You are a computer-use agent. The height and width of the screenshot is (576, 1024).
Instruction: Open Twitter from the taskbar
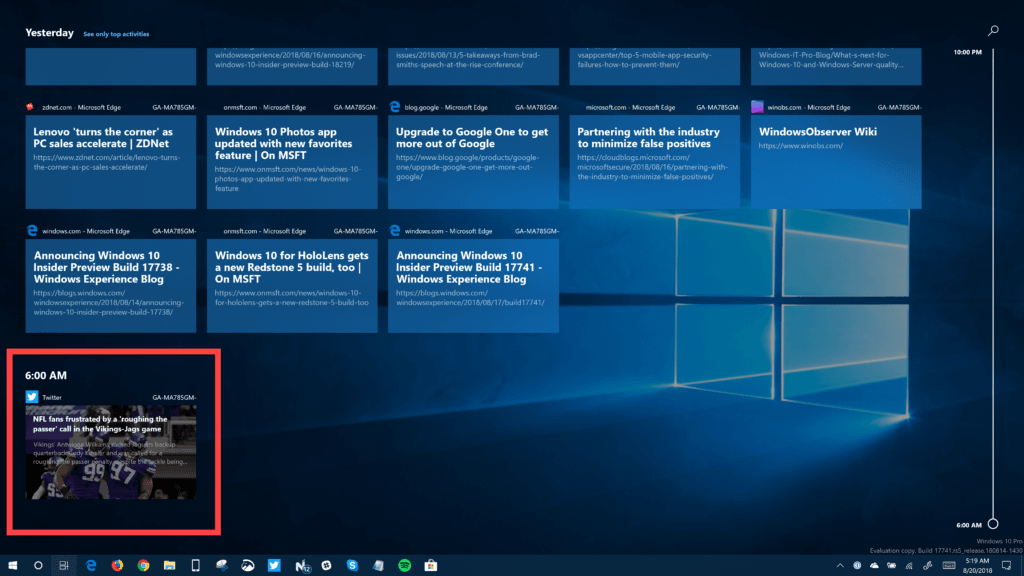[x=273, y=565]
